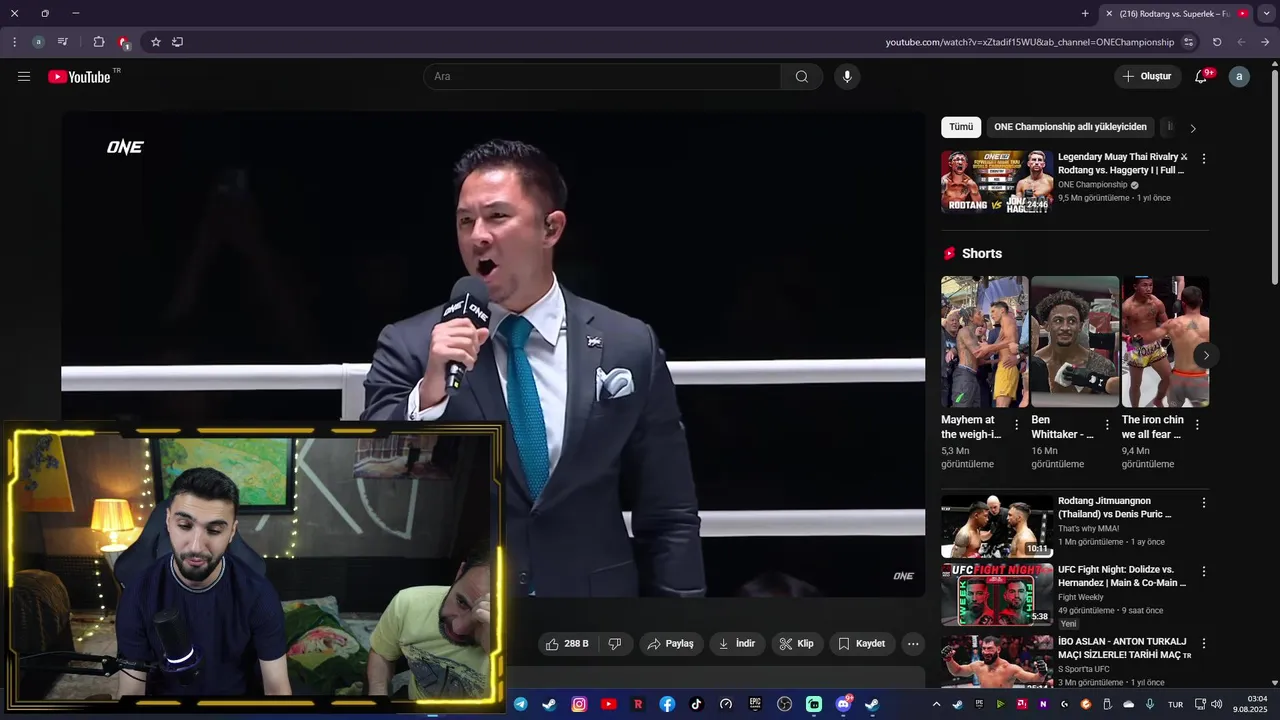Click the main video player area
Viewport: 1280px width, 720px height.
point(493,356)
